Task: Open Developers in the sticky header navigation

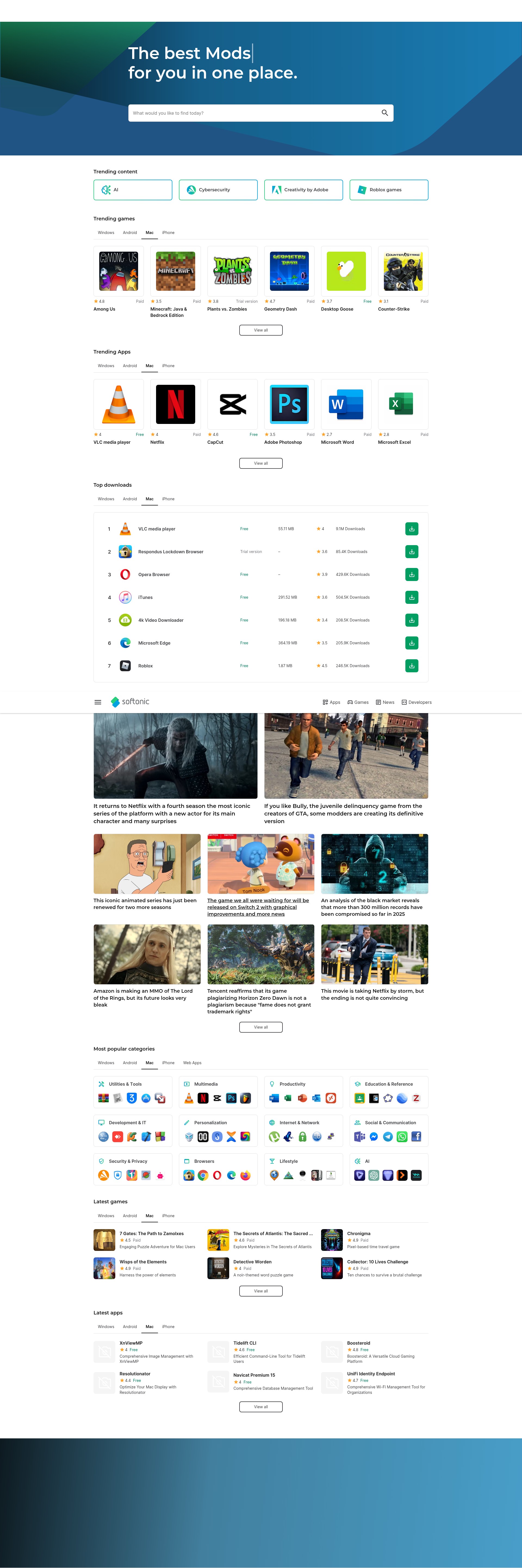Action: point(417,702)
